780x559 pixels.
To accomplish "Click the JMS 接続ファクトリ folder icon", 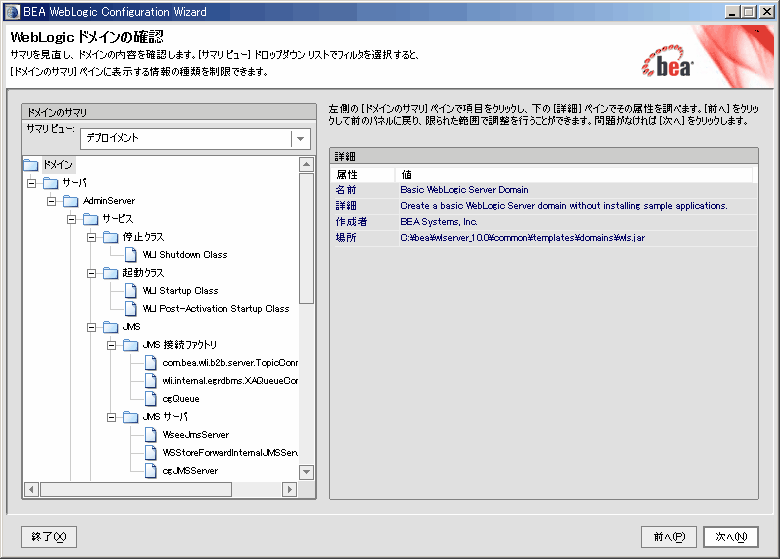I will 130,345.
